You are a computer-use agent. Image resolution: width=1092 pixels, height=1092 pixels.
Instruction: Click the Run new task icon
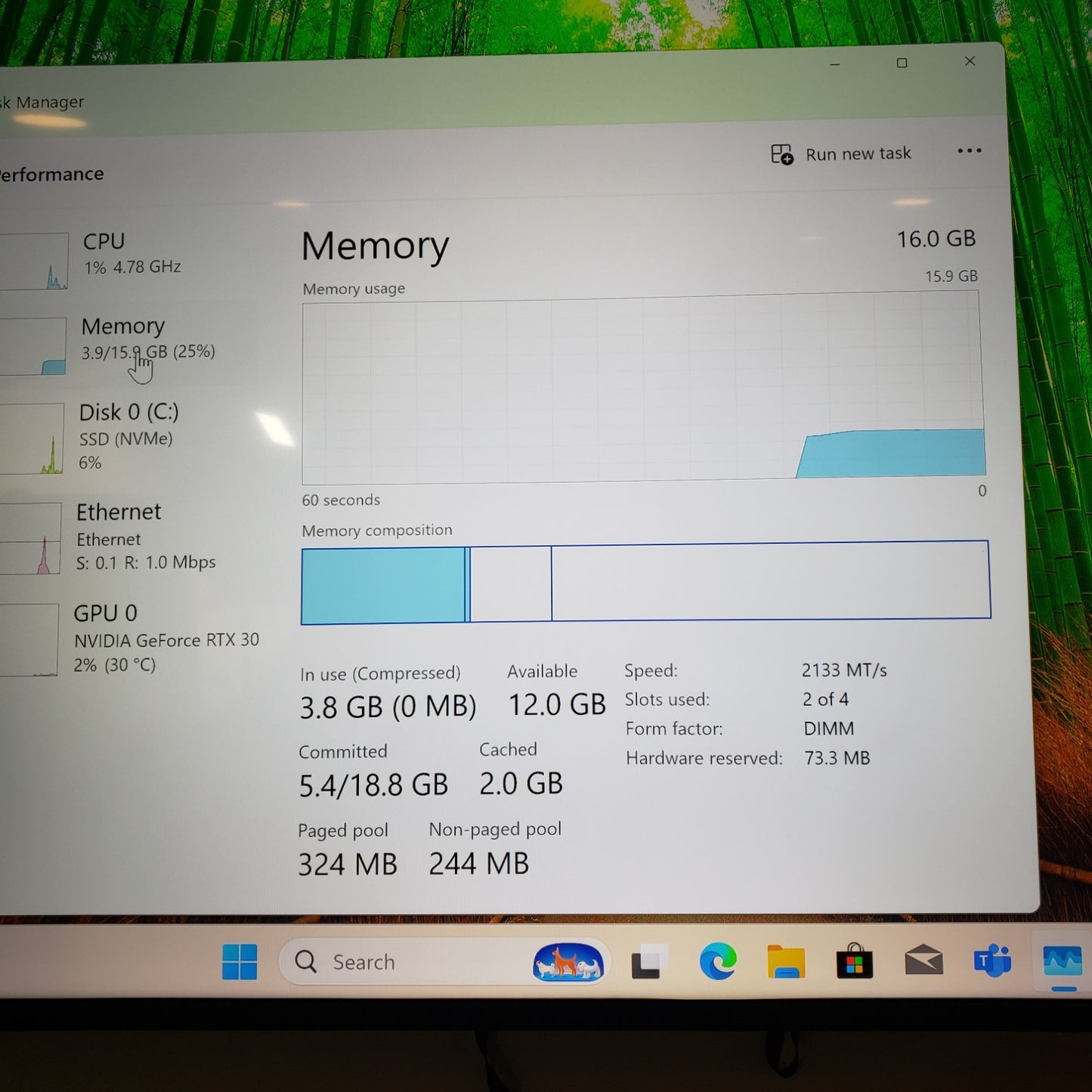(782, 154)
